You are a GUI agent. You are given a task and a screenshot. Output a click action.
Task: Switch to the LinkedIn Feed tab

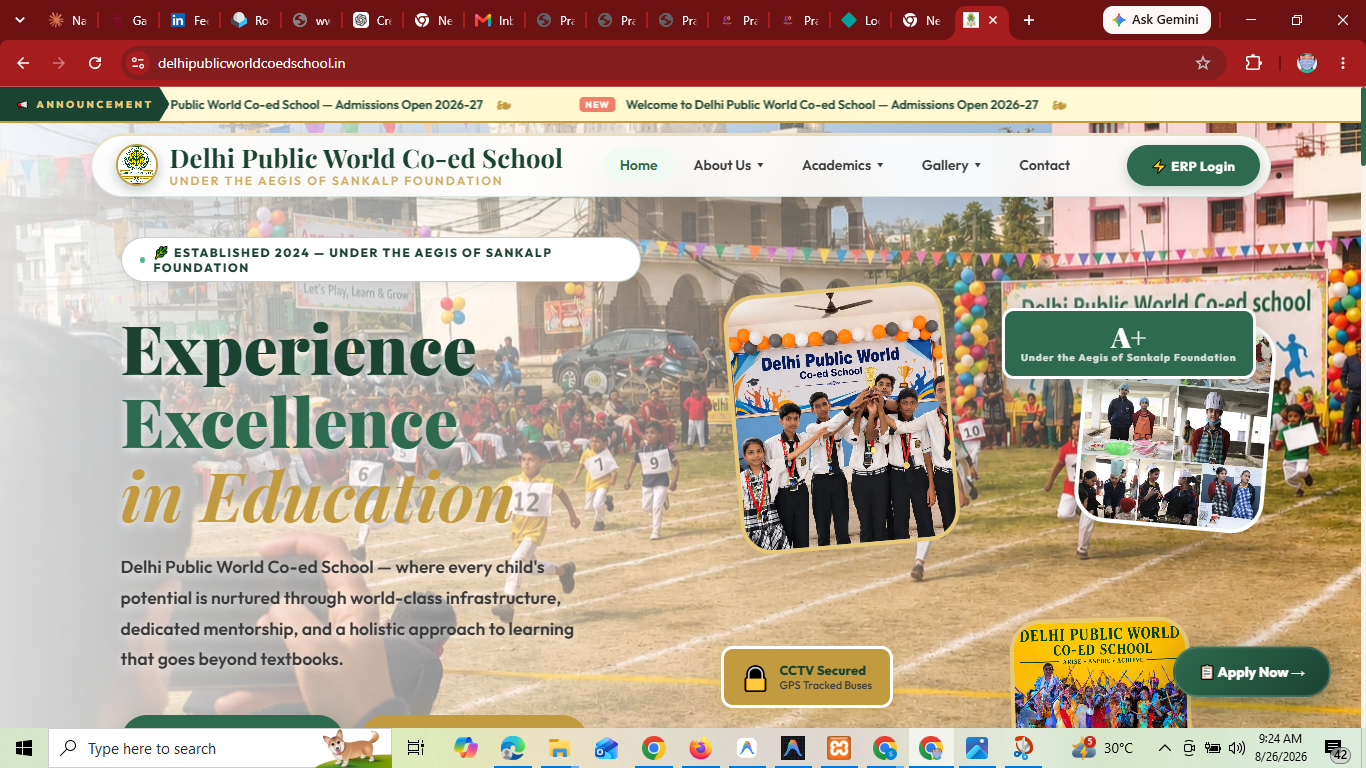189,20
